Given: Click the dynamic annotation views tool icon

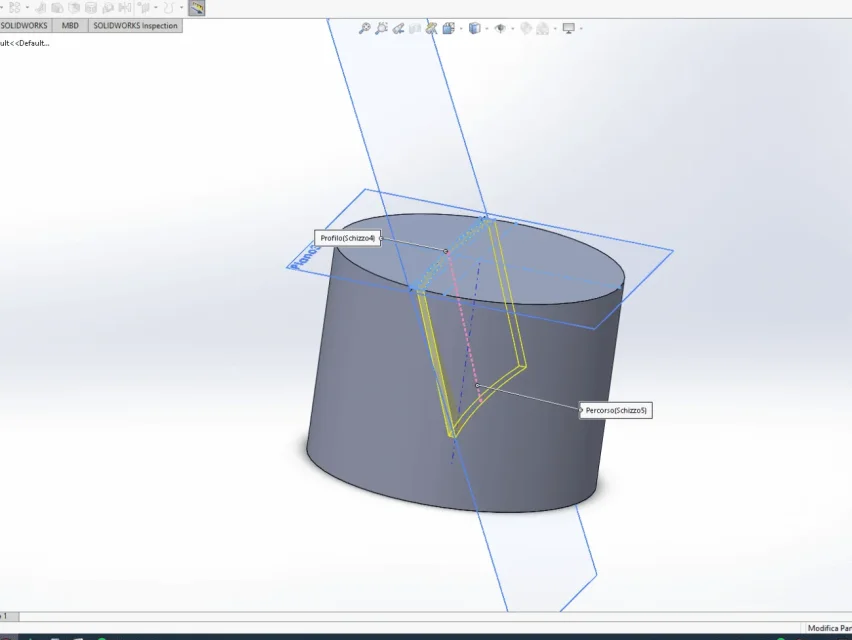Looking at the screenshot, I should 432,28.
